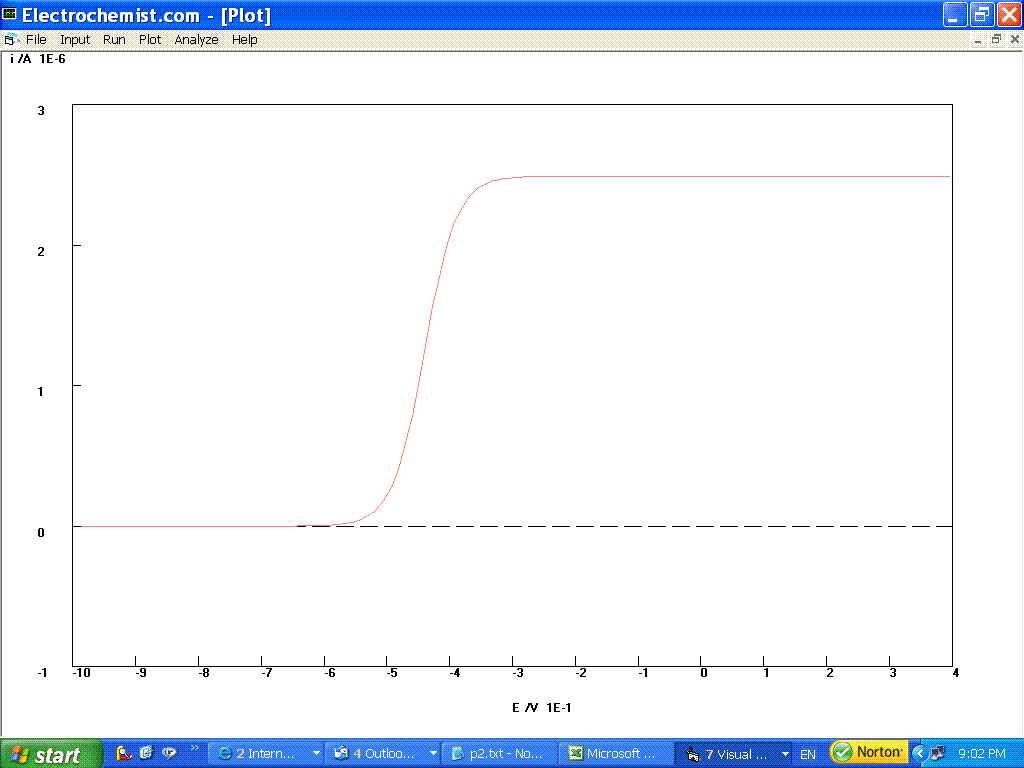Click the Electrochemist app icon in title bar

point(11,15)
